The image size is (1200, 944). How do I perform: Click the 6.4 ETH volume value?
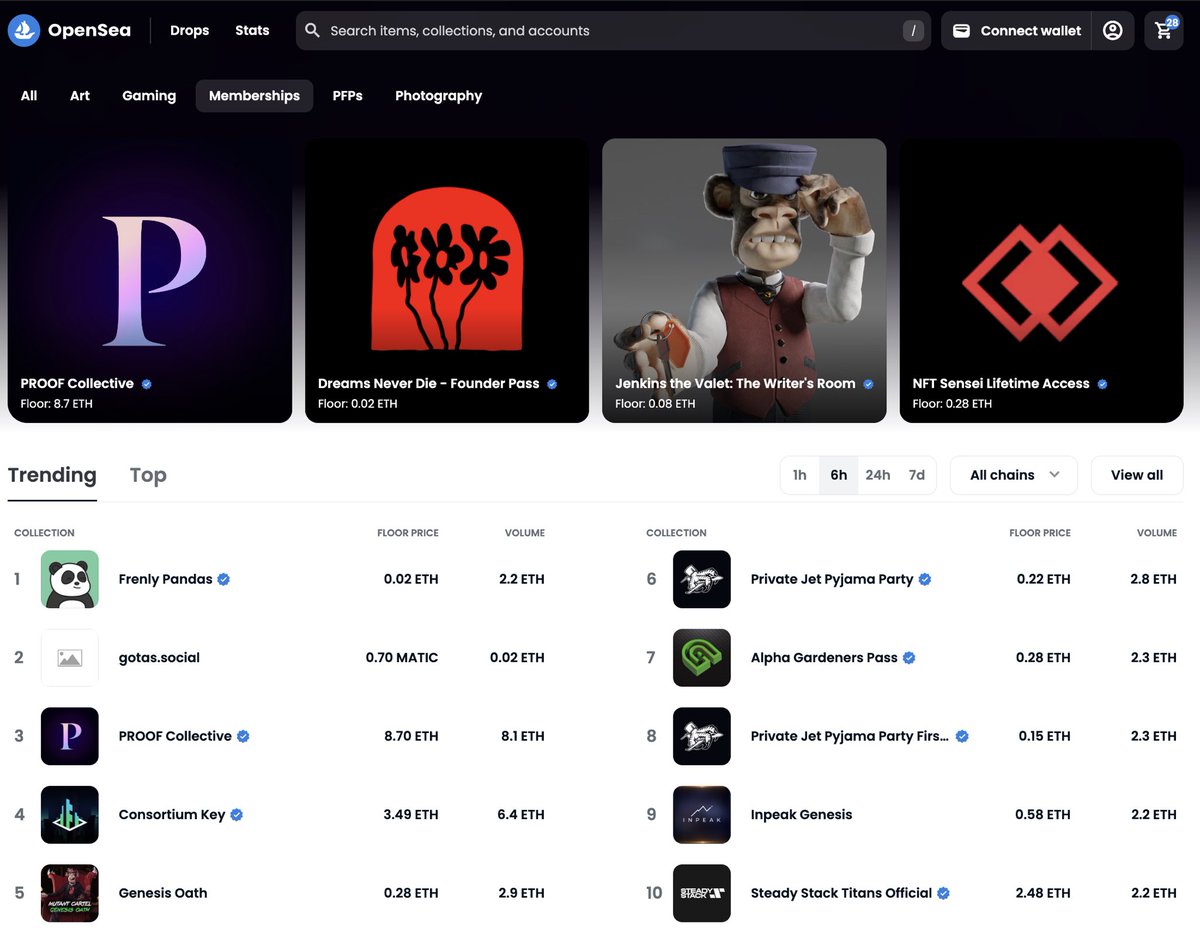[x=521, y=815]
